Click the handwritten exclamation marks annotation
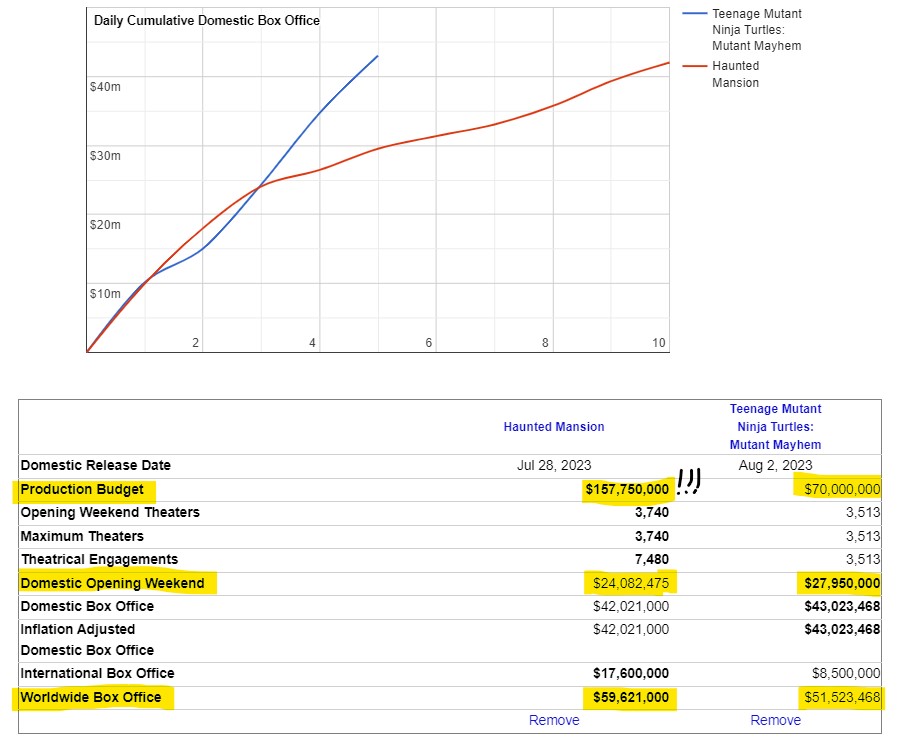 [x=690, y=482]
